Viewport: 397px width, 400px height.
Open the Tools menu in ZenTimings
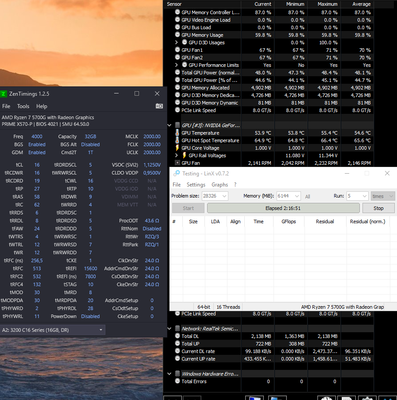click(23, 106)
